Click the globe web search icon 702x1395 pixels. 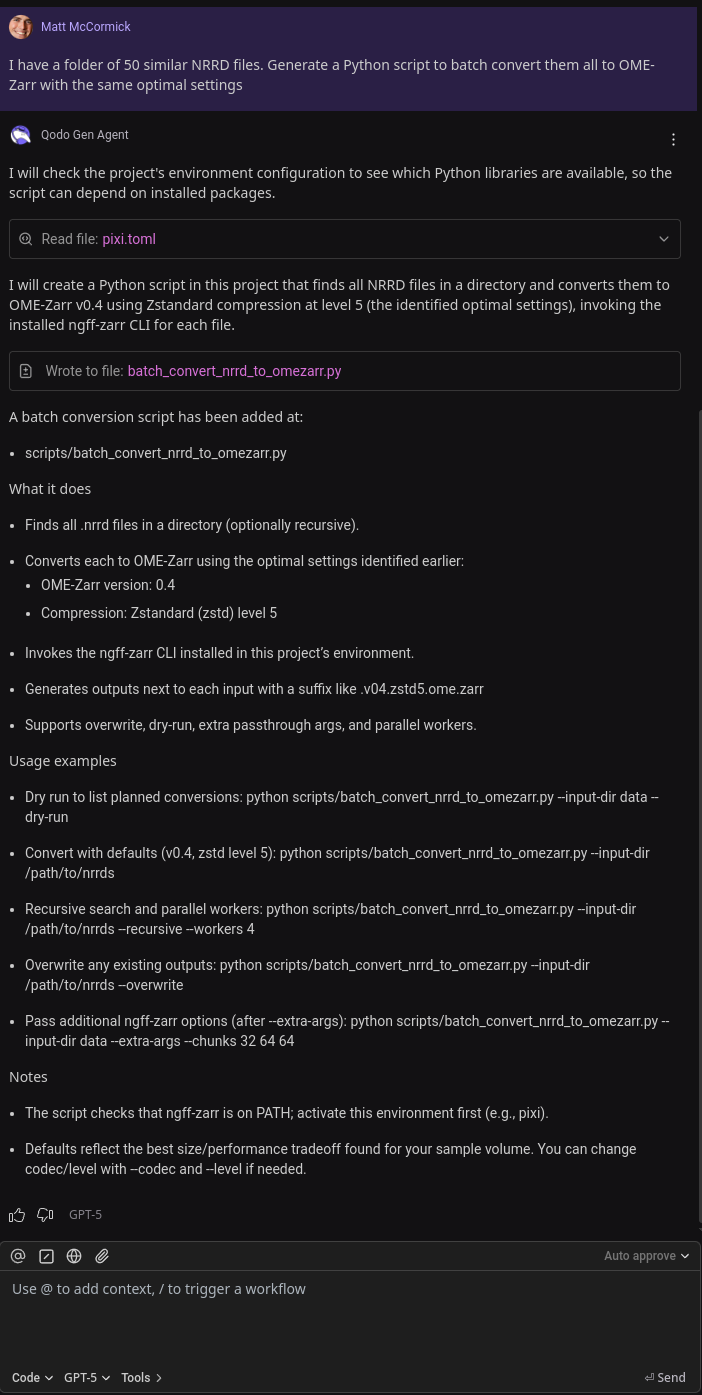pyautogui.click(x=74, y=1256)
